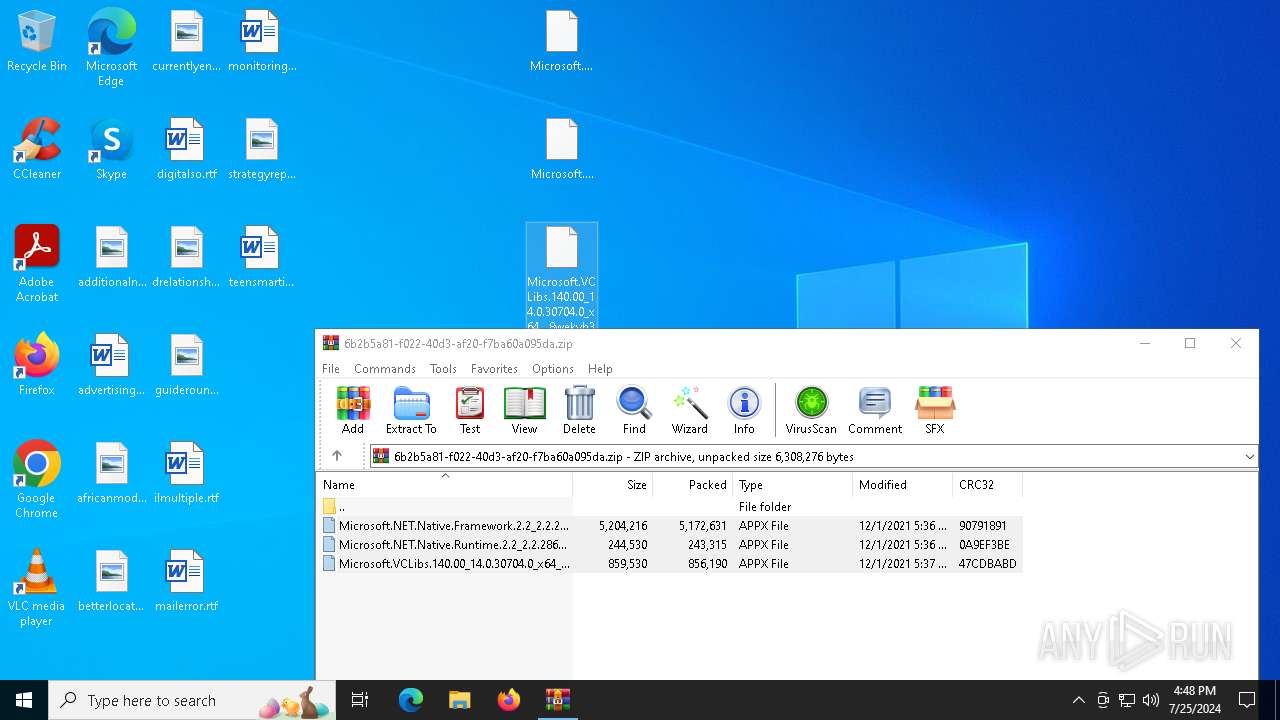Click the Extract To toolbar icon
Screen dimensions: 1280x720
411,410
